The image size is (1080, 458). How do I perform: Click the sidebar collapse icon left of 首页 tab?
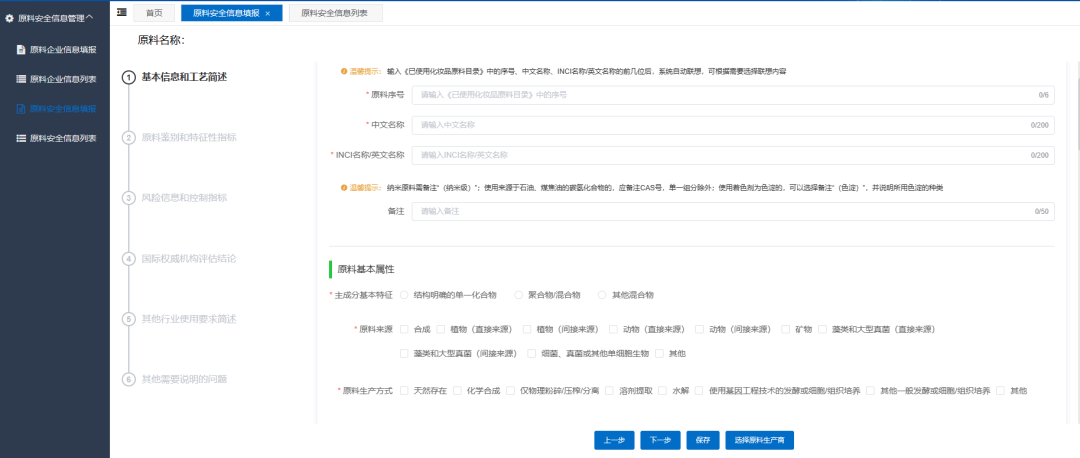point(121,12)
